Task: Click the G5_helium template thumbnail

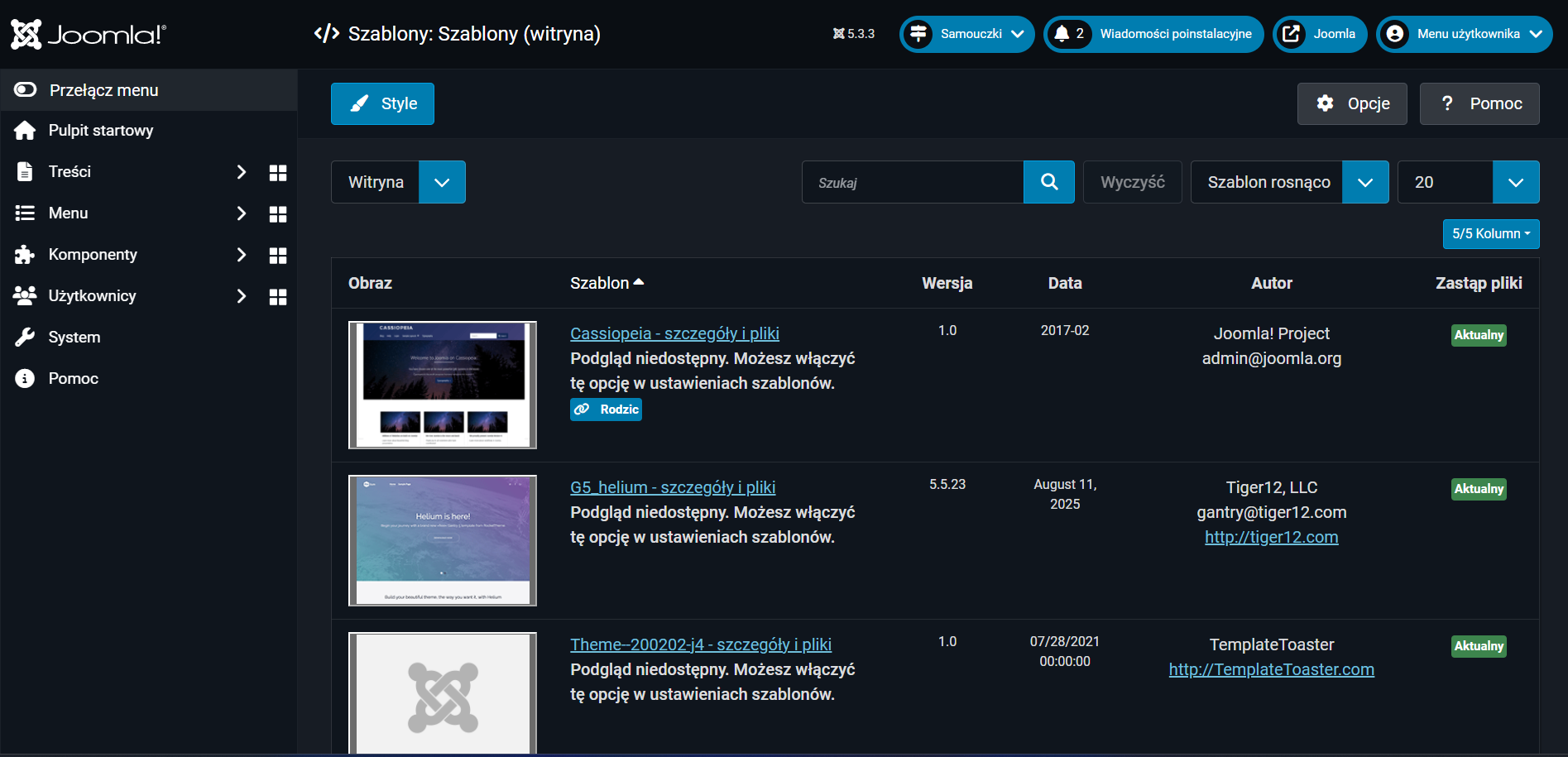Action: pos(443,540)
